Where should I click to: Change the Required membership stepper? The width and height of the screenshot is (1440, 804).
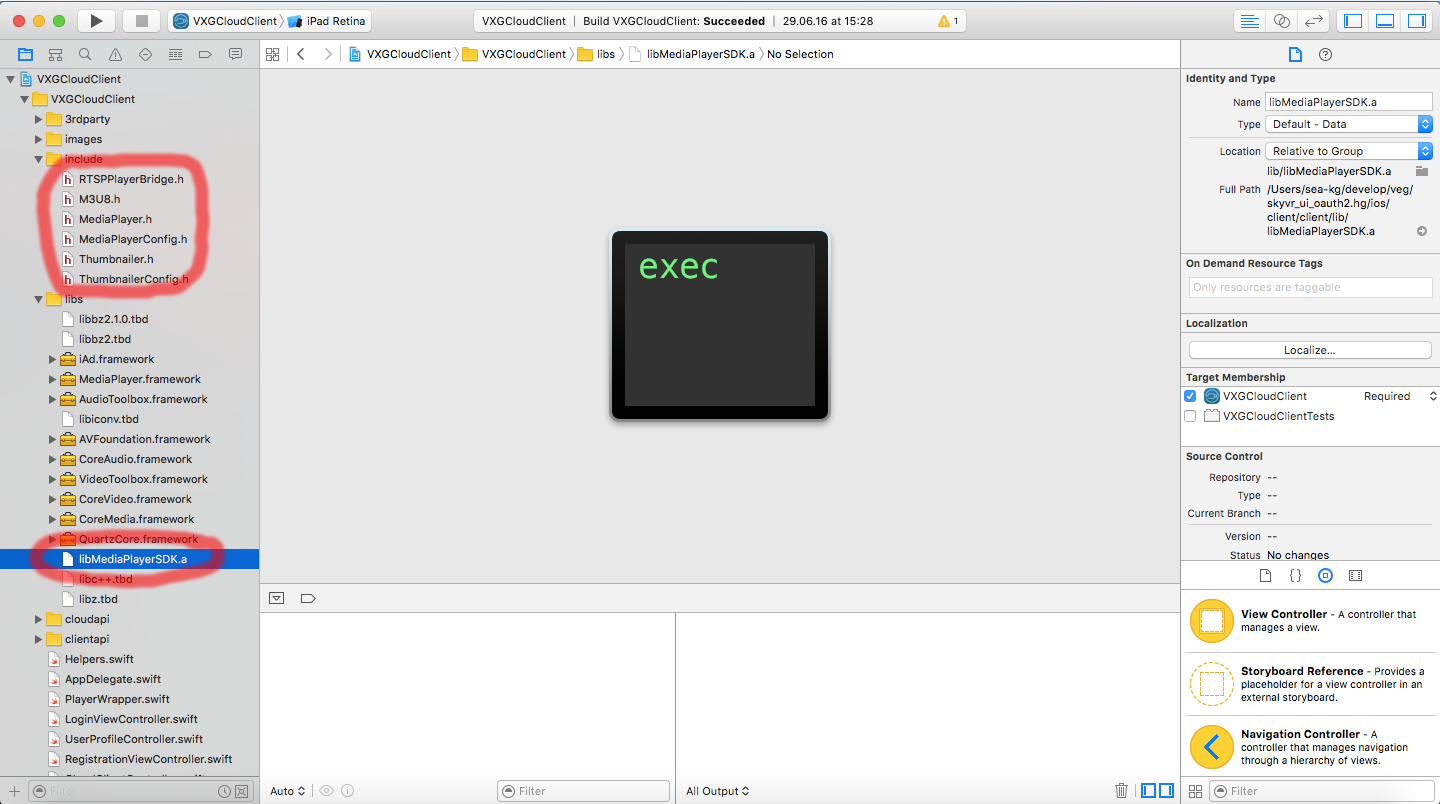1432,396
